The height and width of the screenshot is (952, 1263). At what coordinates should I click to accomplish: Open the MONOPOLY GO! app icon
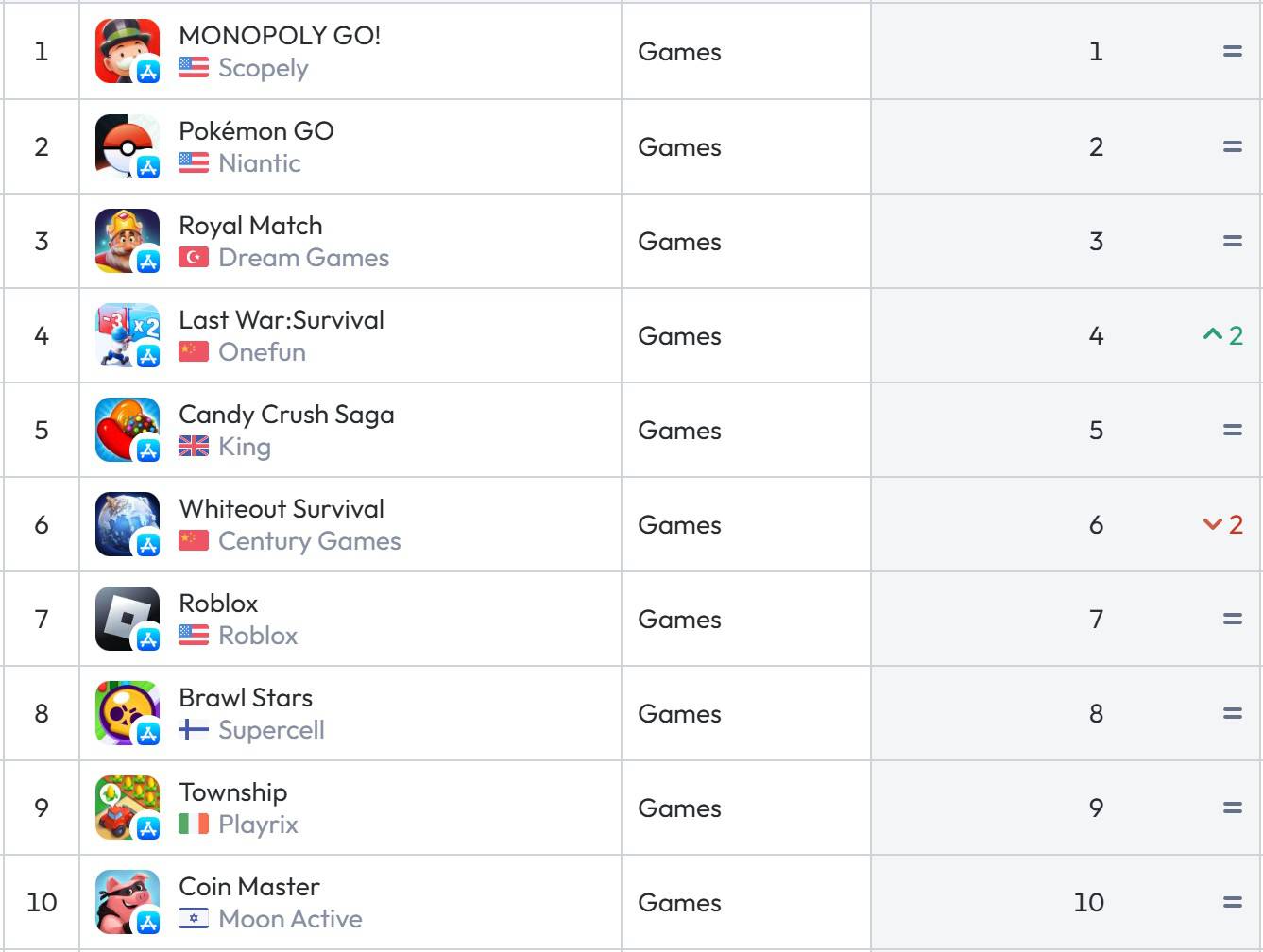point(128,52)
